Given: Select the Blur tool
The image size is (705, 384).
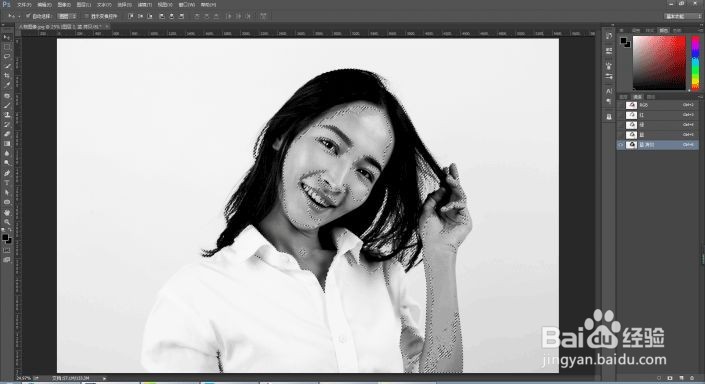Looking at the screenshot, I should [x=7, y=153].
